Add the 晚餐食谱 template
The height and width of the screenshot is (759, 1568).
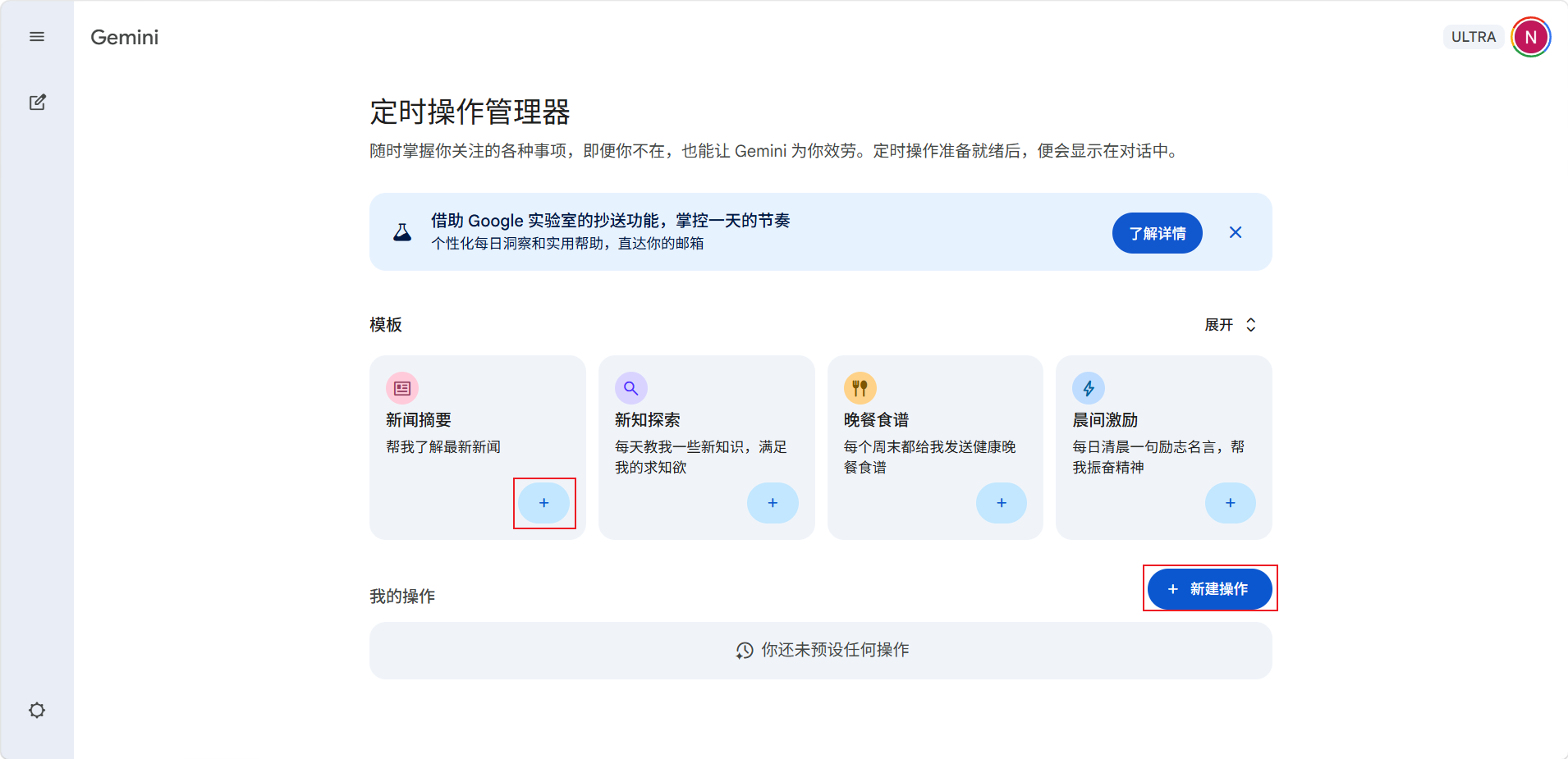[1002, 503]
